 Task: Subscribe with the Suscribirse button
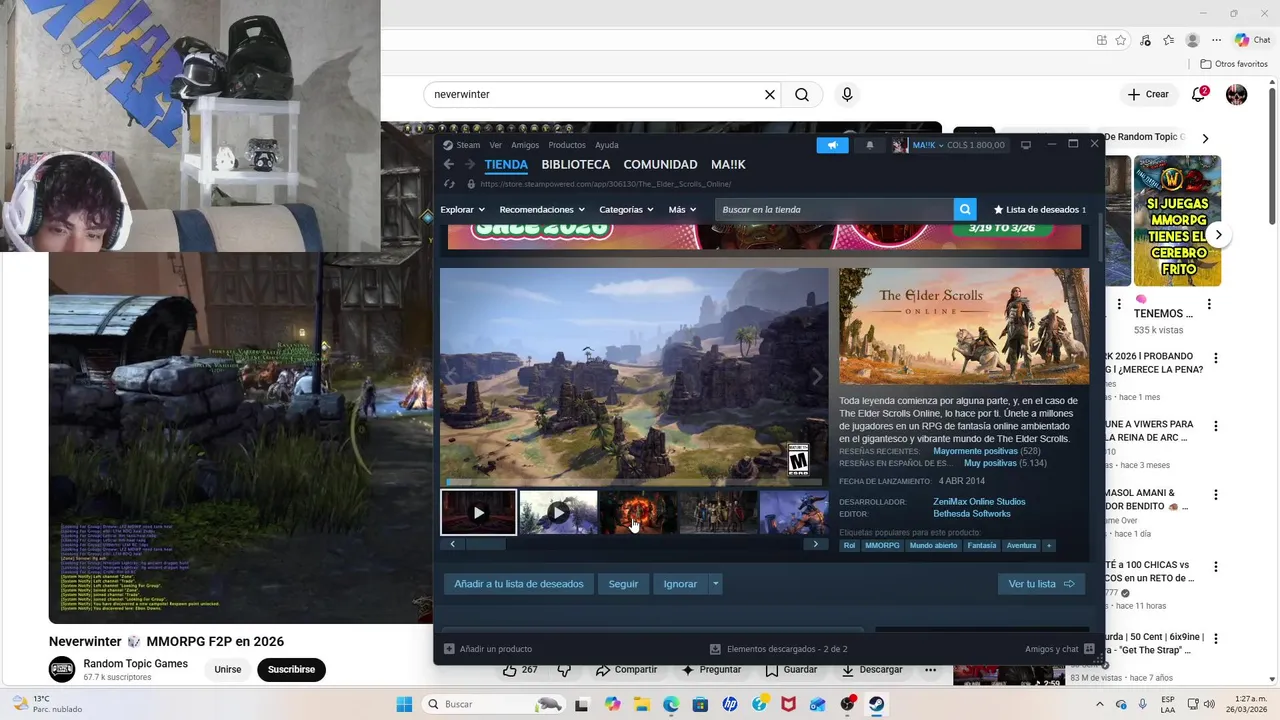[291, 669]
